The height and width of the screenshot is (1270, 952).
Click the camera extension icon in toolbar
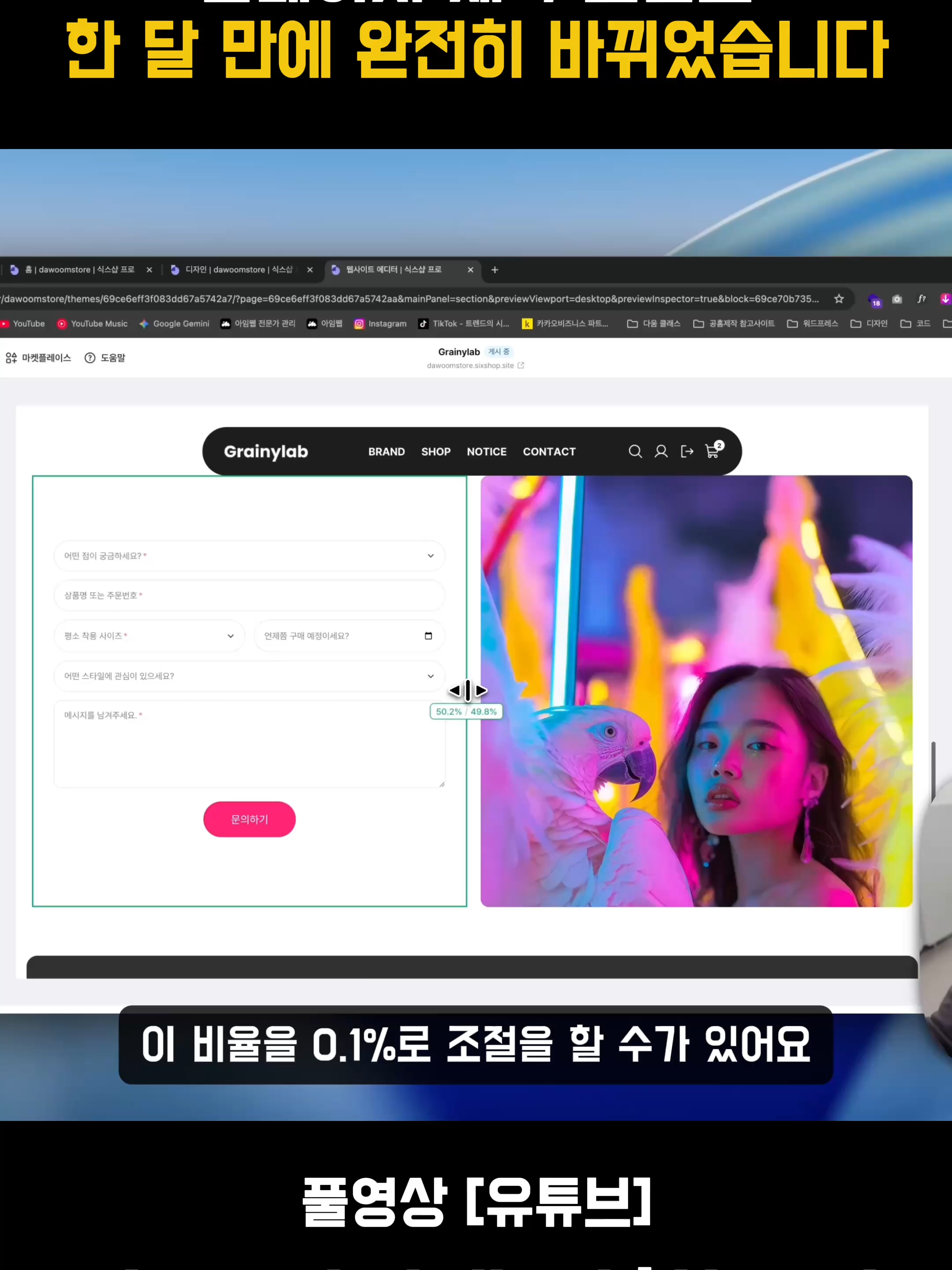(x=897, y=299)
